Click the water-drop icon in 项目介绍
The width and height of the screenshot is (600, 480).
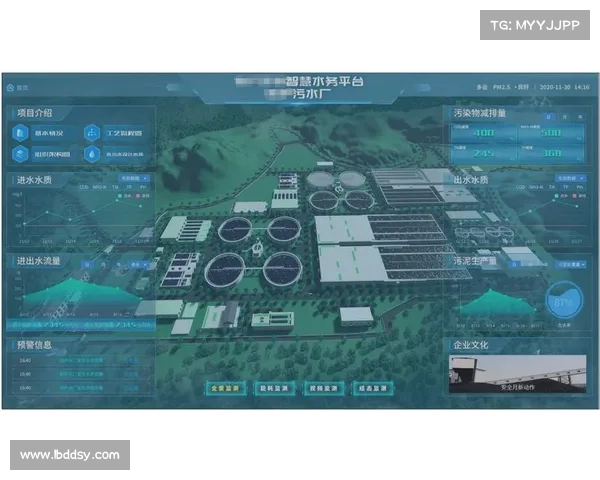[x=92, y=154]
